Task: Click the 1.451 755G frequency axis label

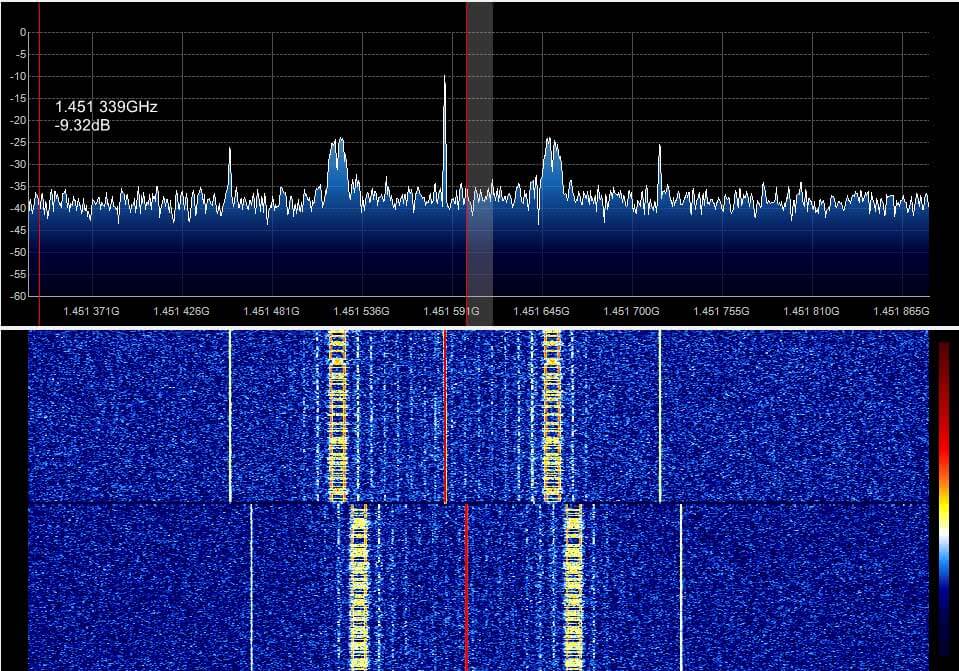Action: (721, 311)
